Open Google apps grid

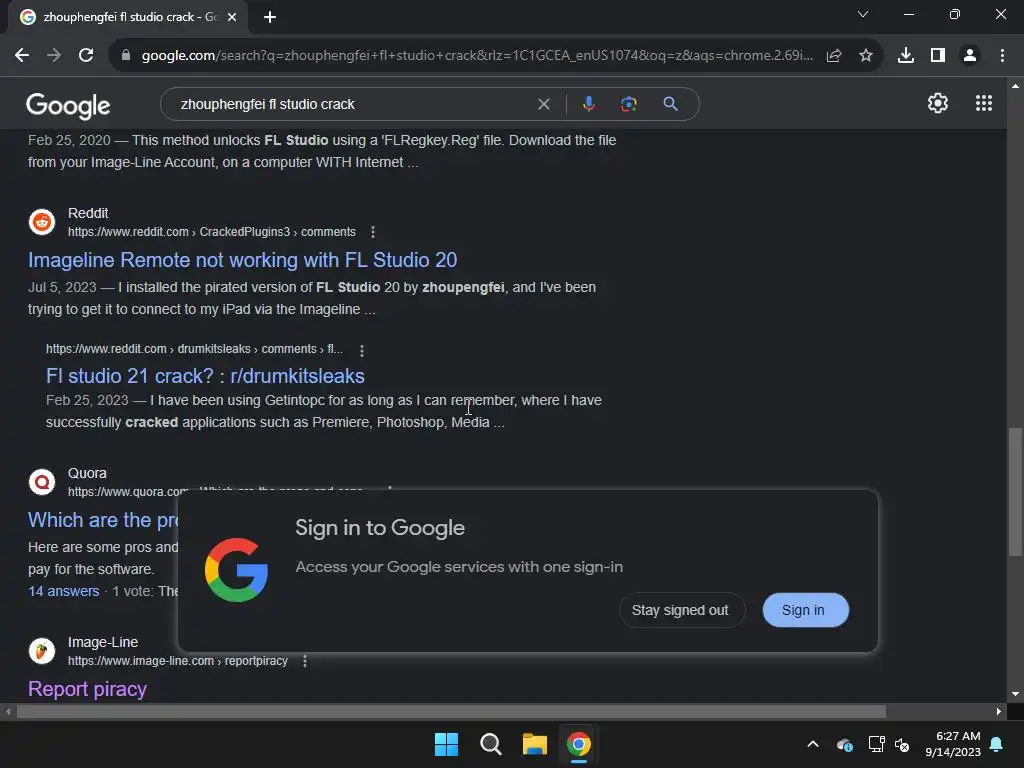click(x=984, y=103)
